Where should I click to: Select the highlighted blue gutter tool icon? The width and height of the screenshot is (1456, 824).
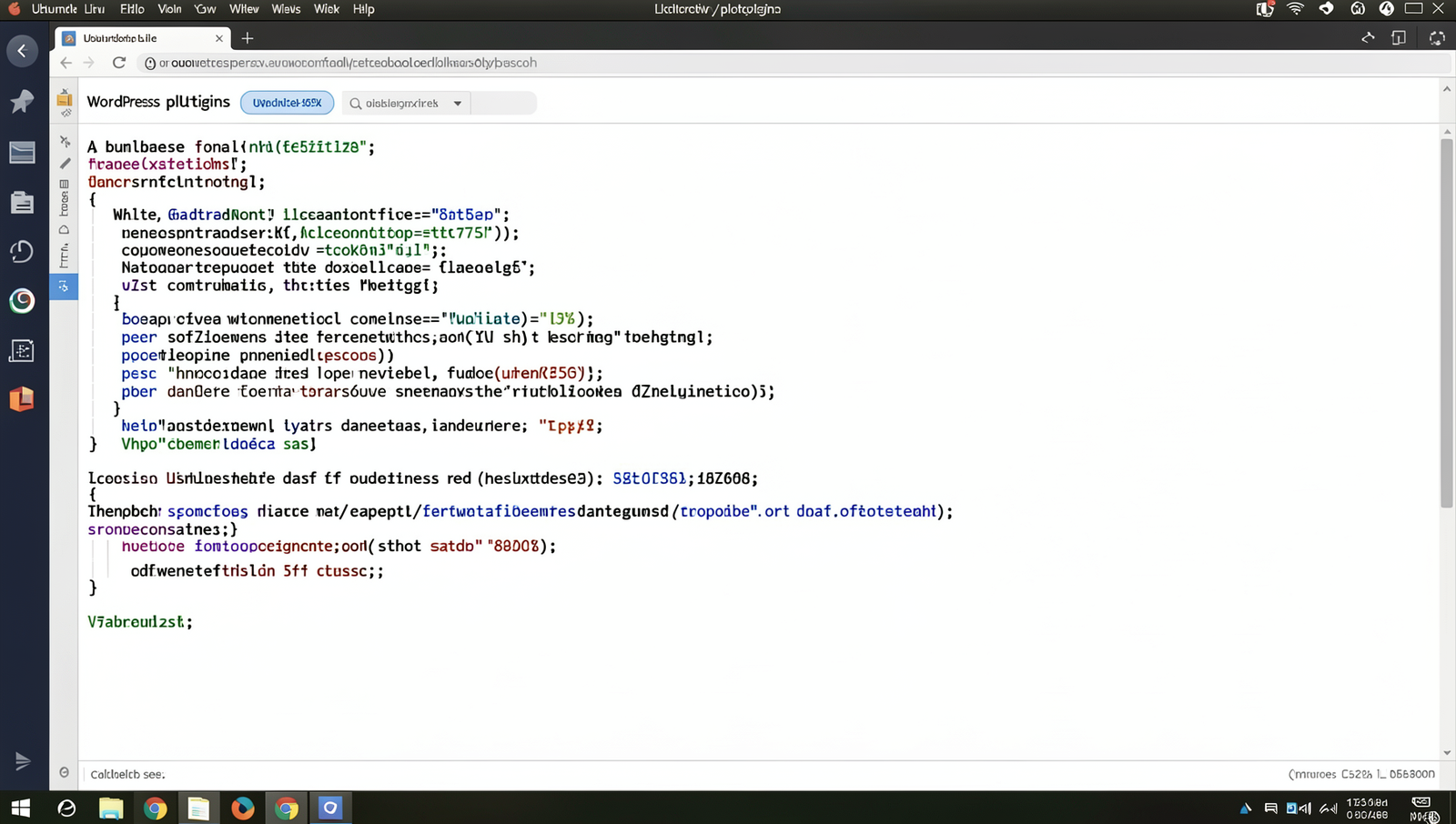click(x=64, y=286)
